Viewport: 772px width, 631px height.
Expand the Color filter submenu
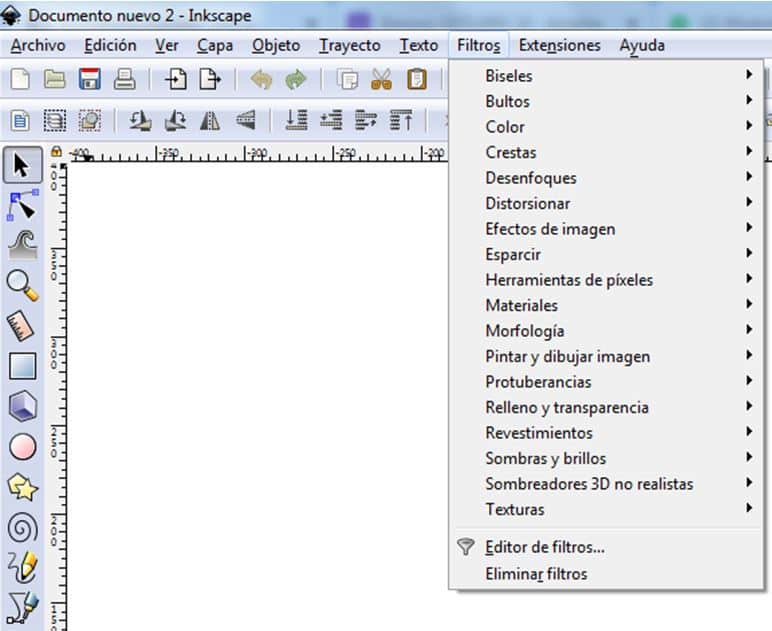click(x=607, y=127)
